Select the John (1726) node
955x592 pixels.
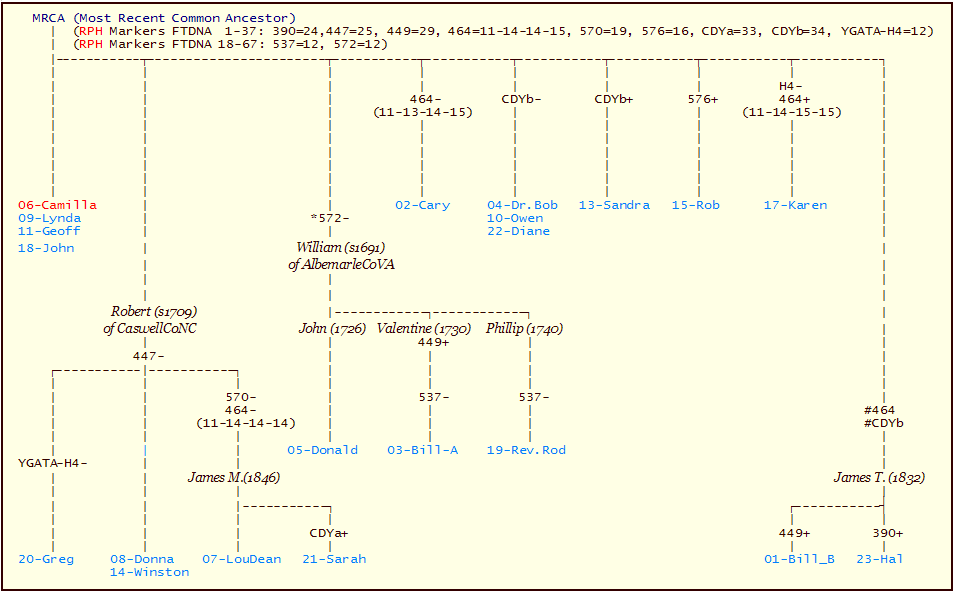[x=333, y=329]
